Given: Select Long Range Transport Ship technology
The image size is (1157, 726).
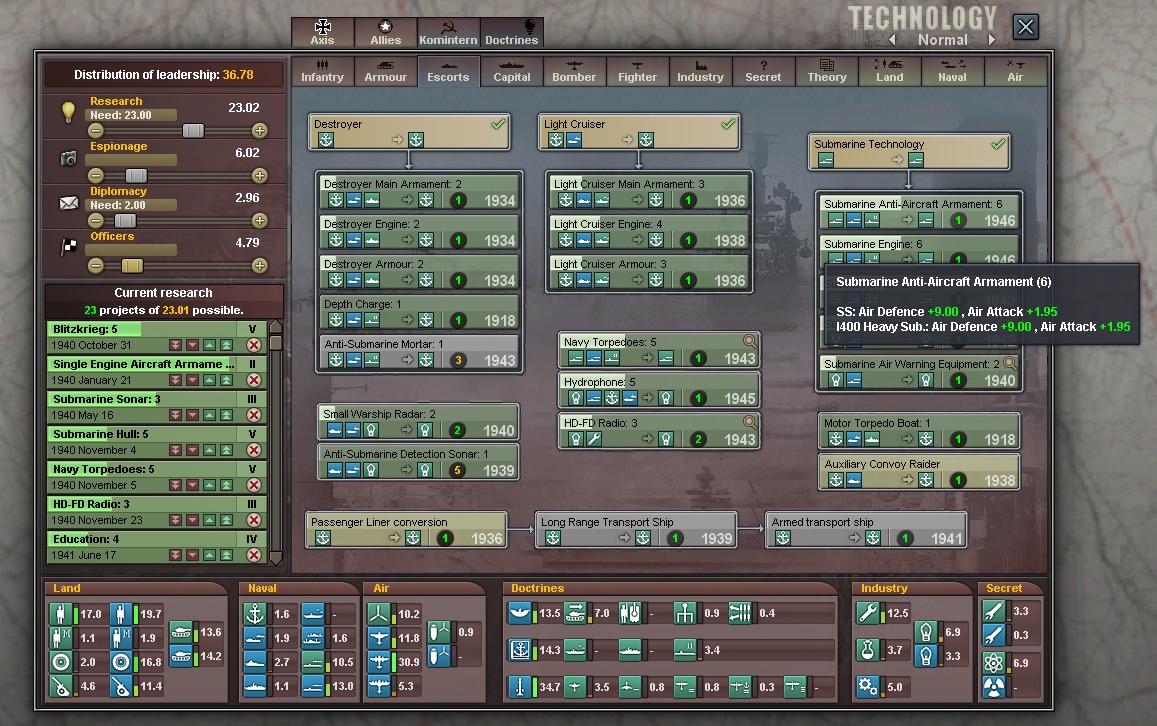Looking at the screenshot, I should pos(636,530).
